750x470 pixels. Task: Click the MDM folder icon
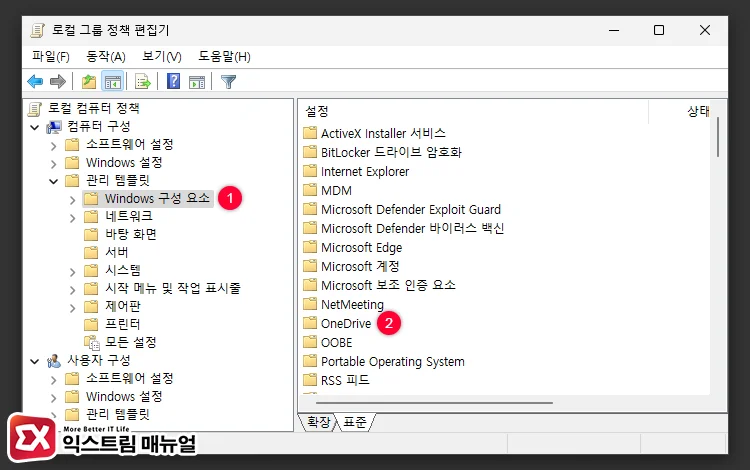tap(310, 190)
